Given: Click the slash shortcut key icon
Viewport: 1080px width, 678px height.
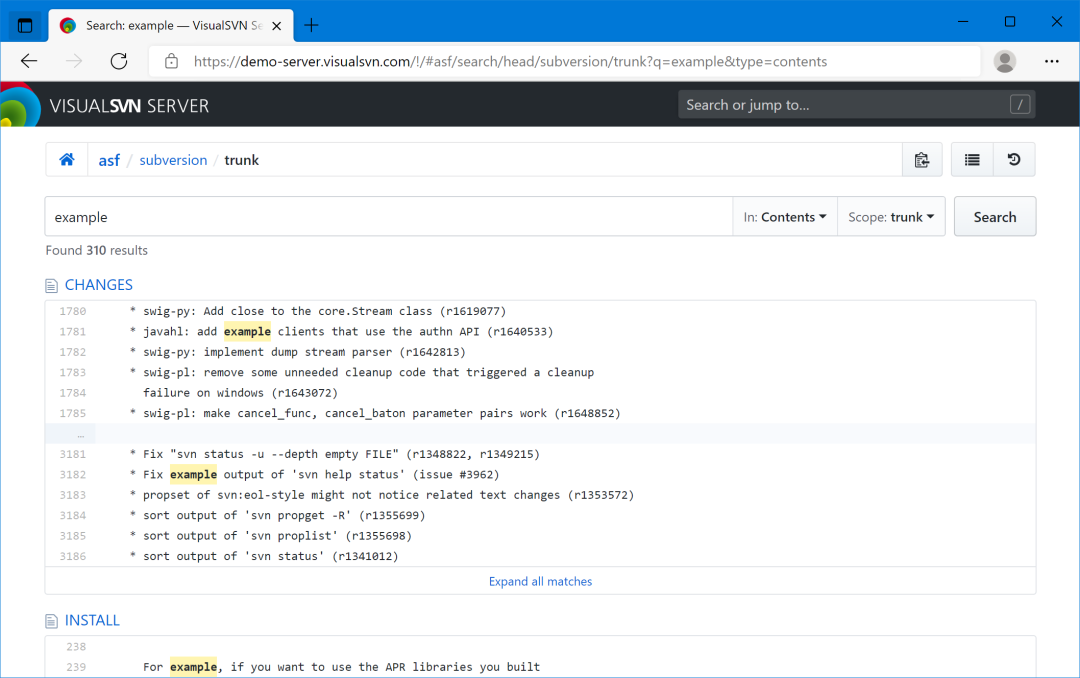Looking at the screenshot, I should pyautogui.click(x=1019, y=105).
